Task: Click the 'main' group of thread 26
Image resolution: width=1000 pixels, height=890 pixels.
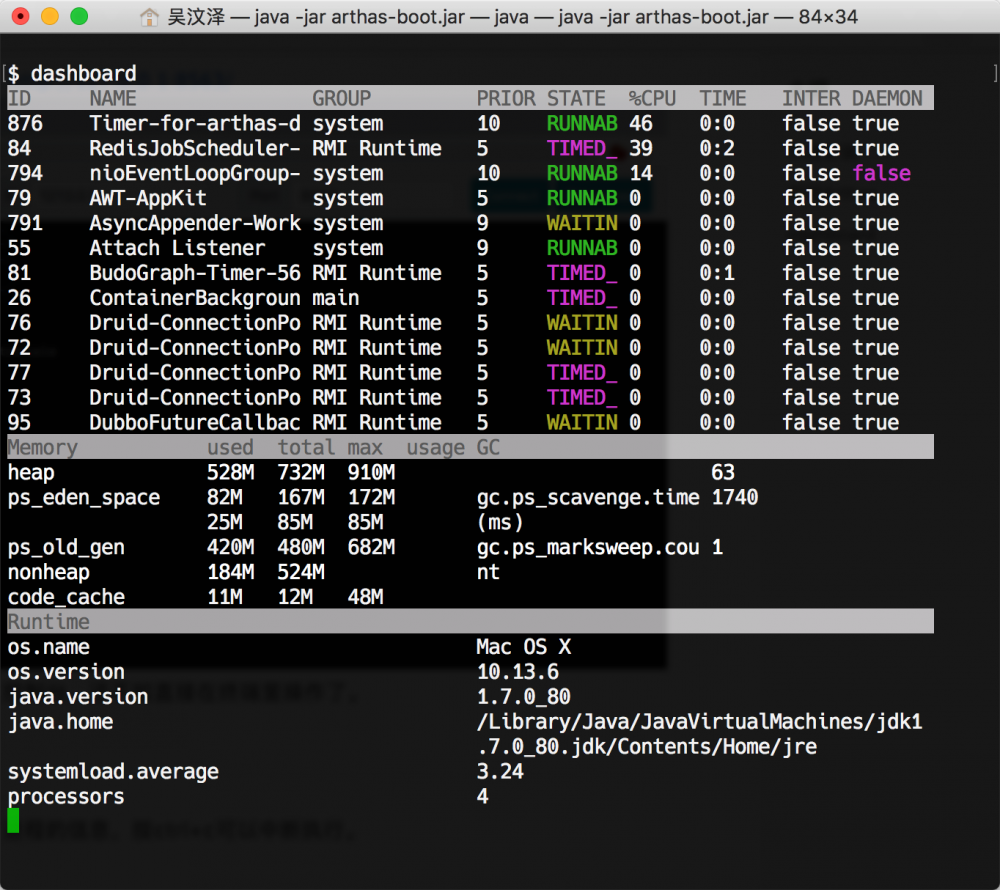Action: [x=335, y=297]
